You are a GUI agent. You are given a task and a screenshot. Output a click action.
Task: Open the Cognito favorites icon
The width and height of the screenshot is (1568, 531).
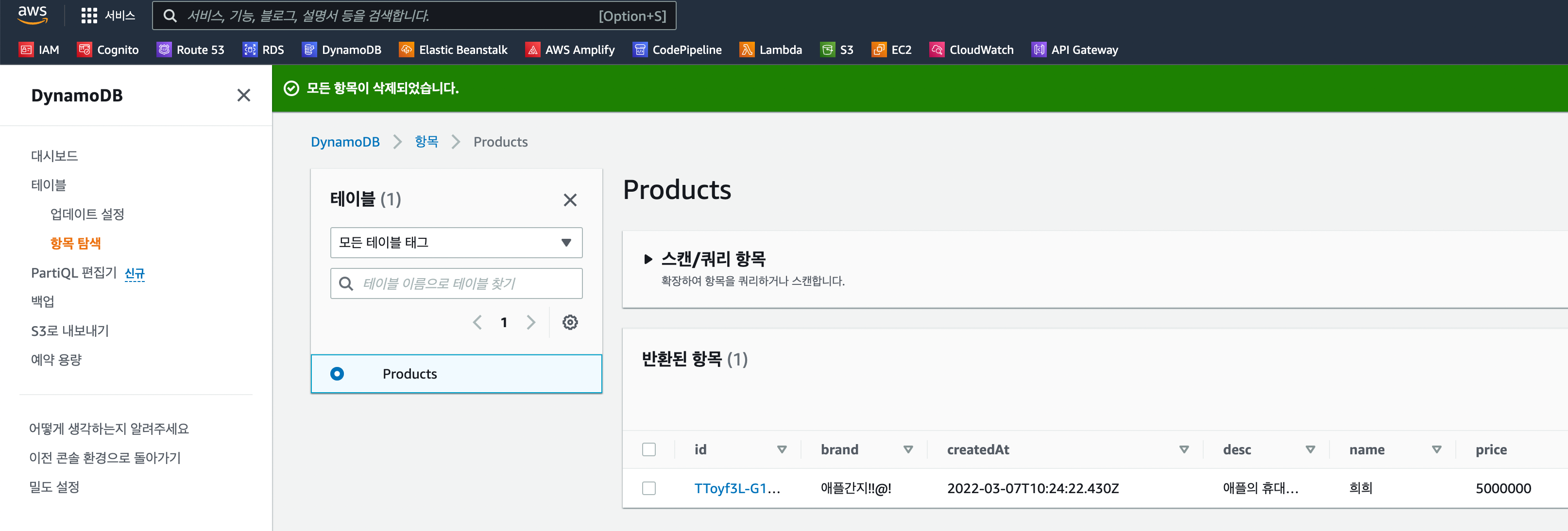click(84, 50)
